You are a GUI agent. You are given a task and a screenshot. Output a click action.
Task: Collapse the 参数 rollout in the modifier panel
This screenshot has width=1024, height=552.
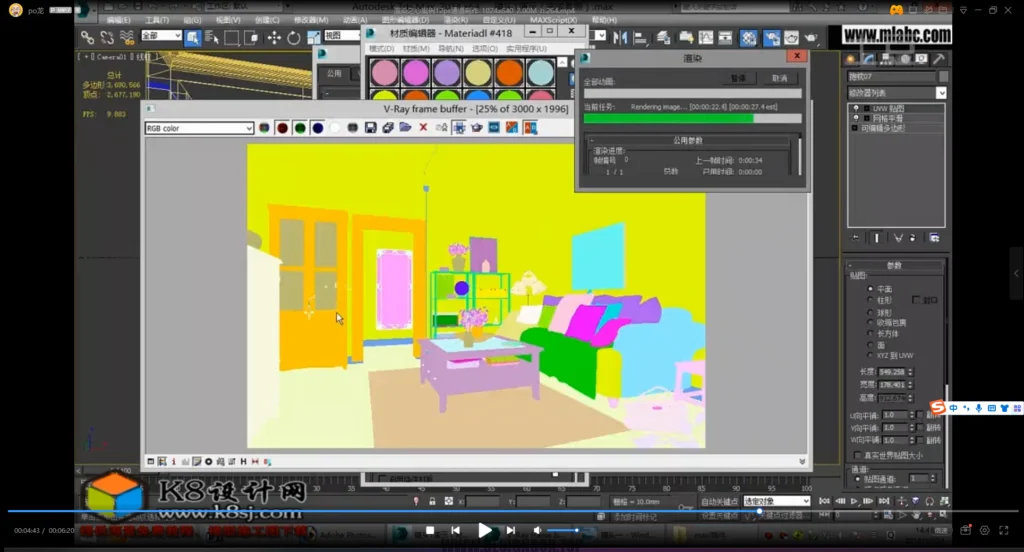point(894,266)
